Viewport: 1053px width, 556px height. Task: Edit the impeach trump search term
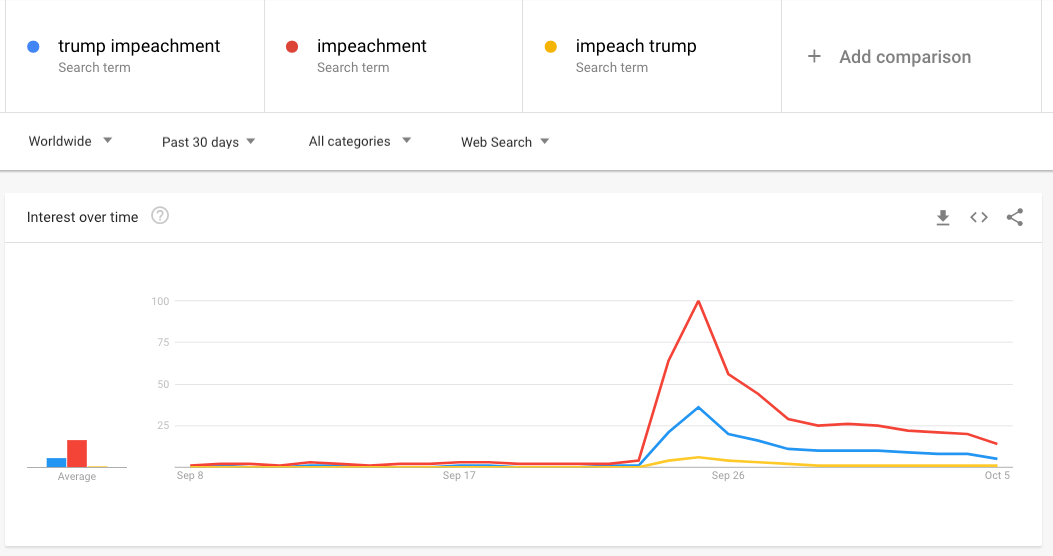tap(635, 46)
